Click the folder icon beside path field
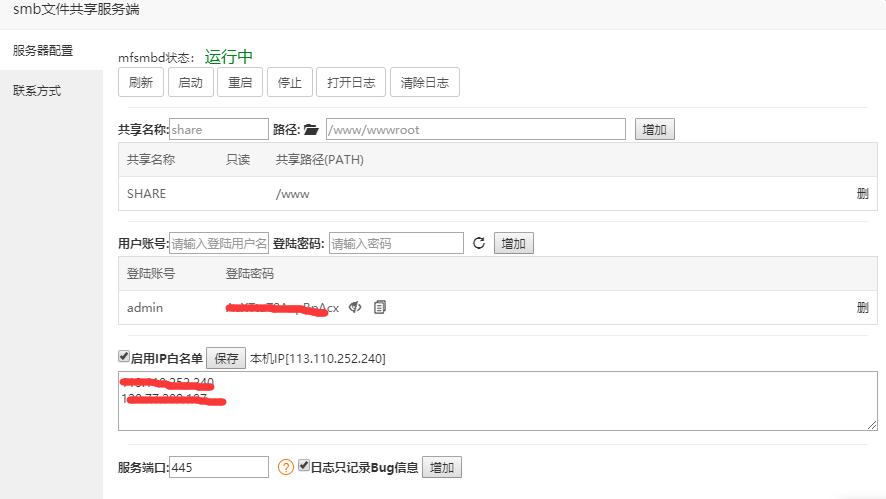Image resolution: width=886 pixels, height=499 pixels. pos(311,130)
